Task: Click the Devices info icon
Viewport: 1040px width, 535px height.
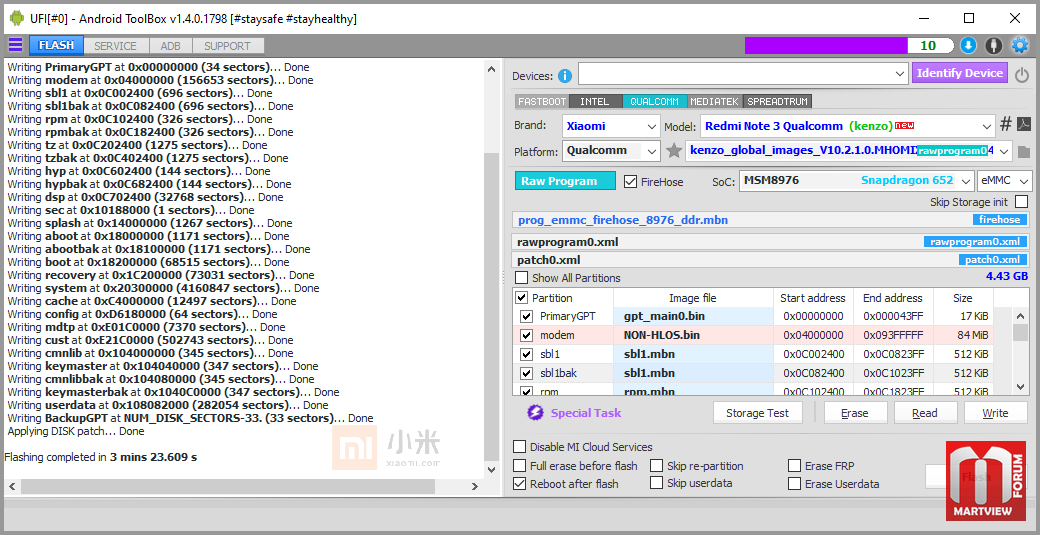Action: (564, 76)
